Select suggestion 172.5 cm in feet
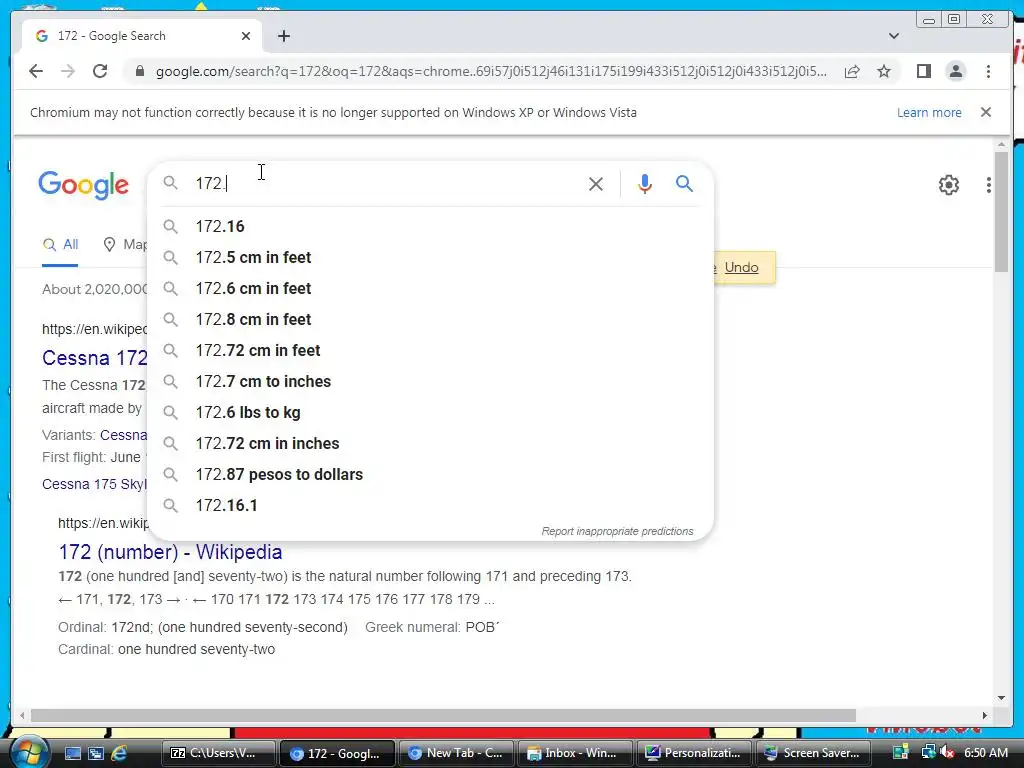Image resolution: width=1024 pixels, height=768 pixels. click(431, 257)
